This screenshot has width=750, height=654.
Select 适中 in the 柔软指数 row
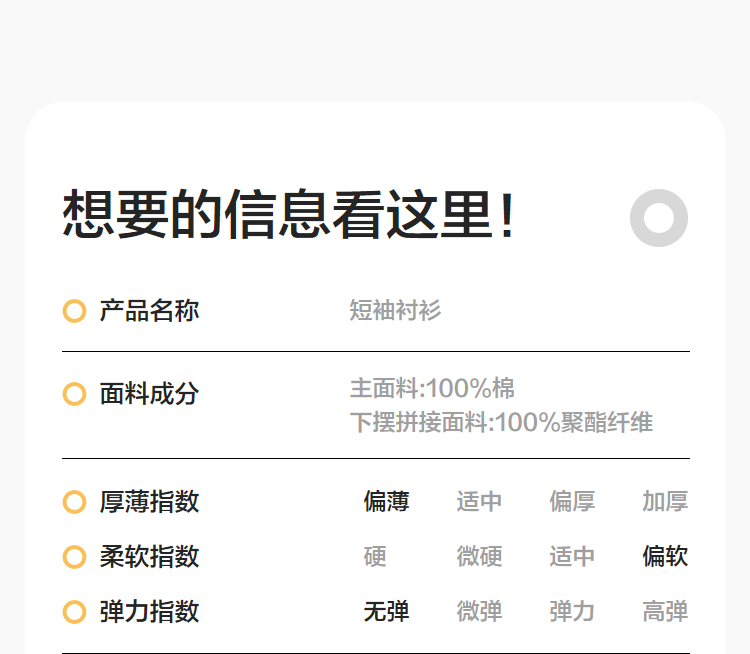point(572,556)
